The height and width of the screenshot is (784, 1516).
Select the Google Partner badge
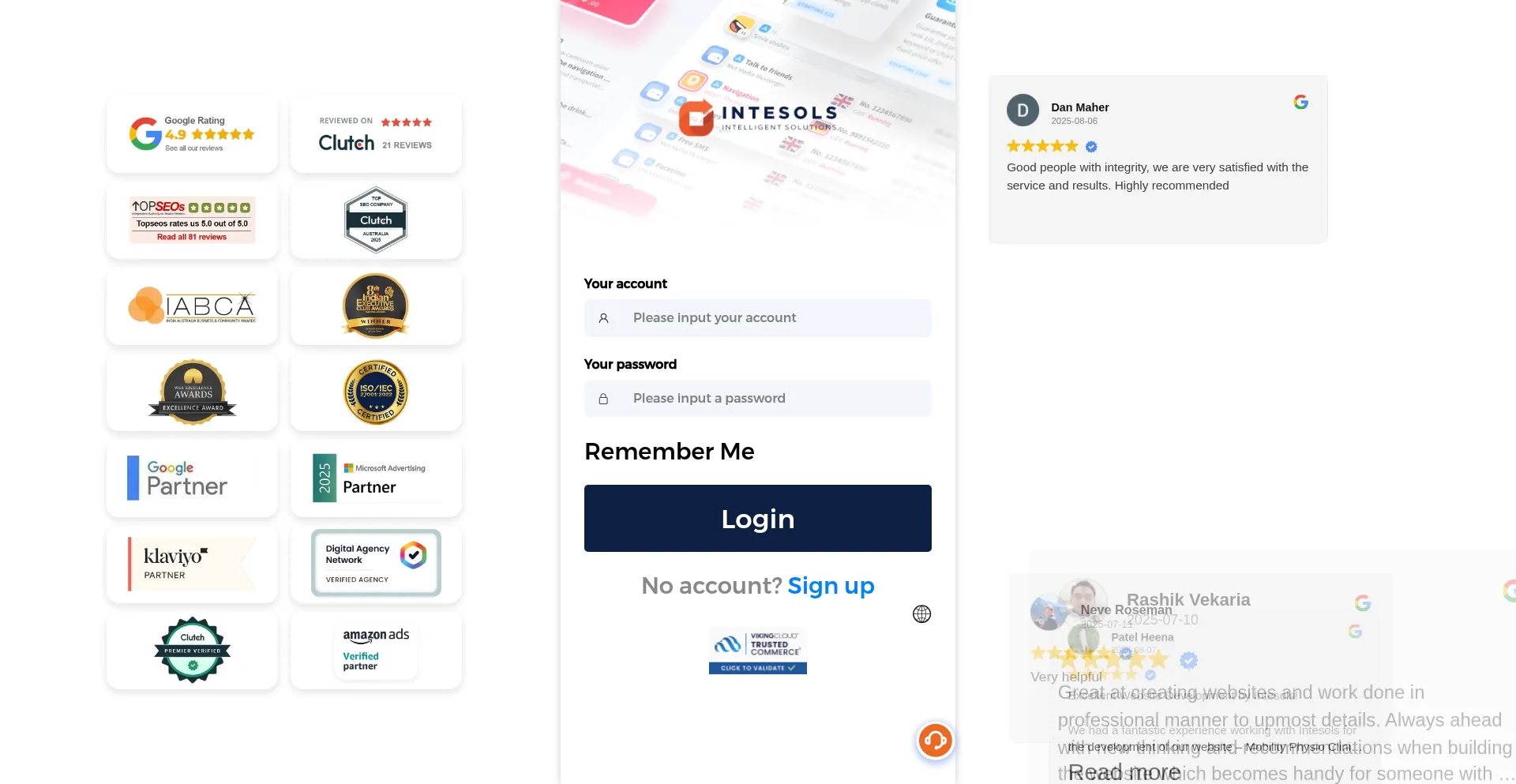click(x=192, y=478)
